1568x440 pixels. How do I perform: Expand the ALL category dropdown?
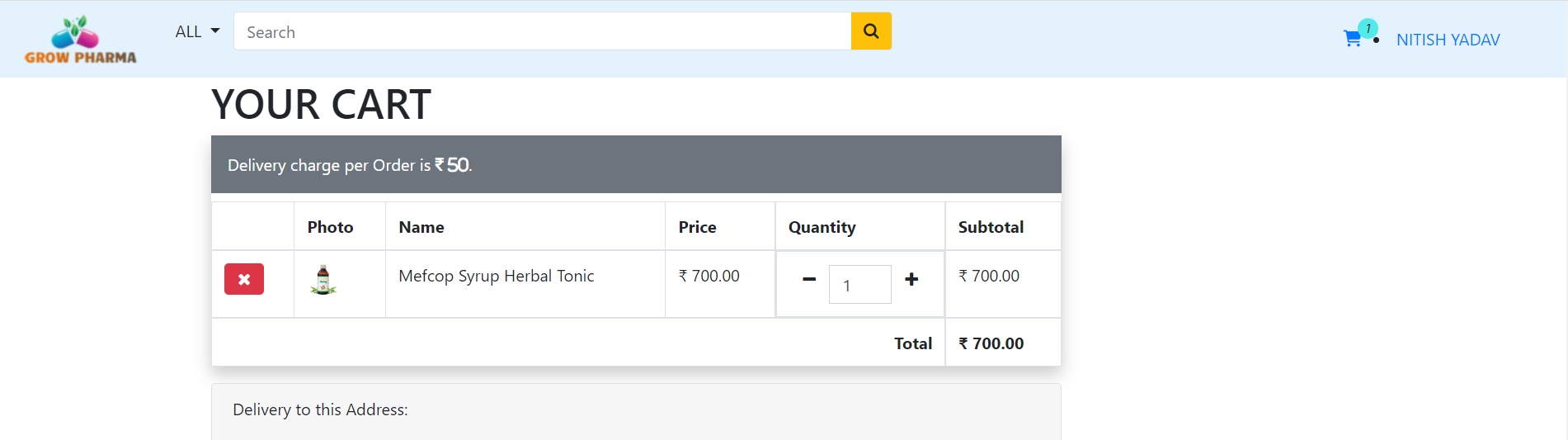(197, 31)
